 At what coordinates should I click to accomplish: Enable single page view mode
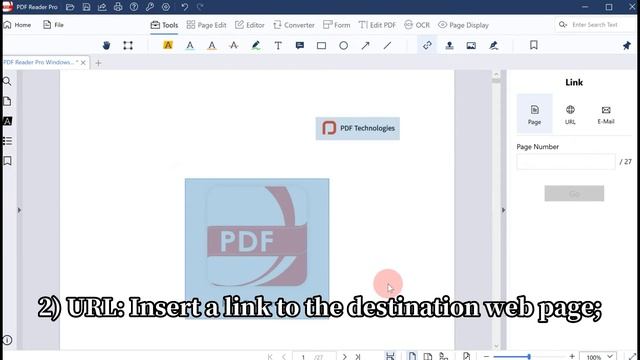[x=412, y=356]
